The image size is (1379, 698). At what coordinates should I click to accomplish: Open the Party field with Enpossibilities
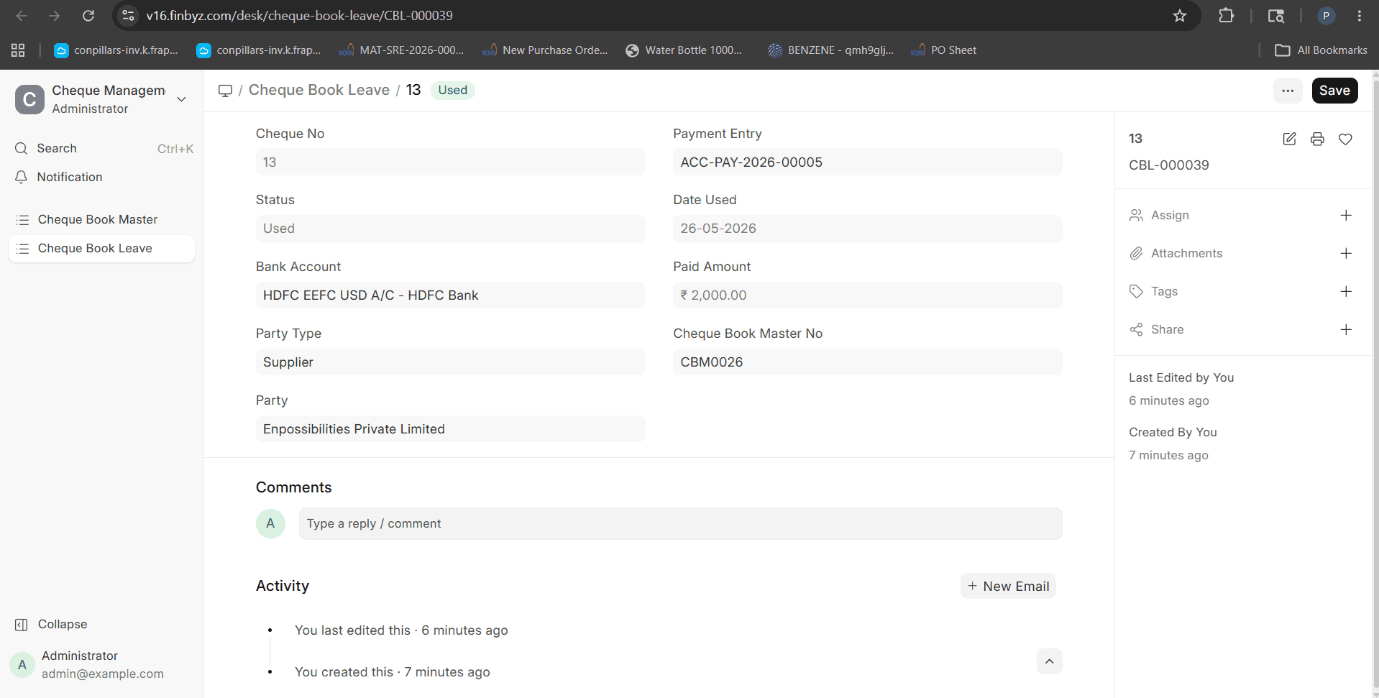tap(451, 429)
